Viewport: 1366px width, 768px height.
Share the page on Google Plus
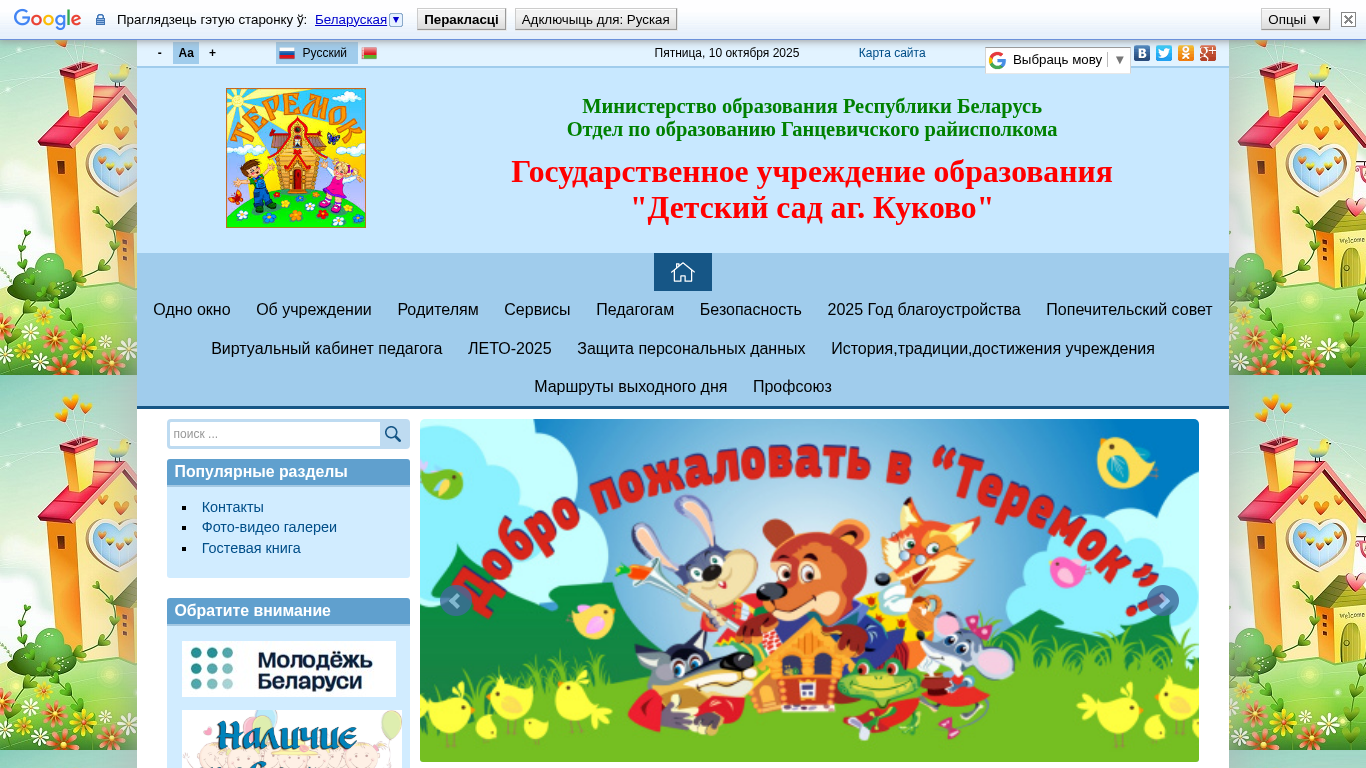[x=1208, y=53]
